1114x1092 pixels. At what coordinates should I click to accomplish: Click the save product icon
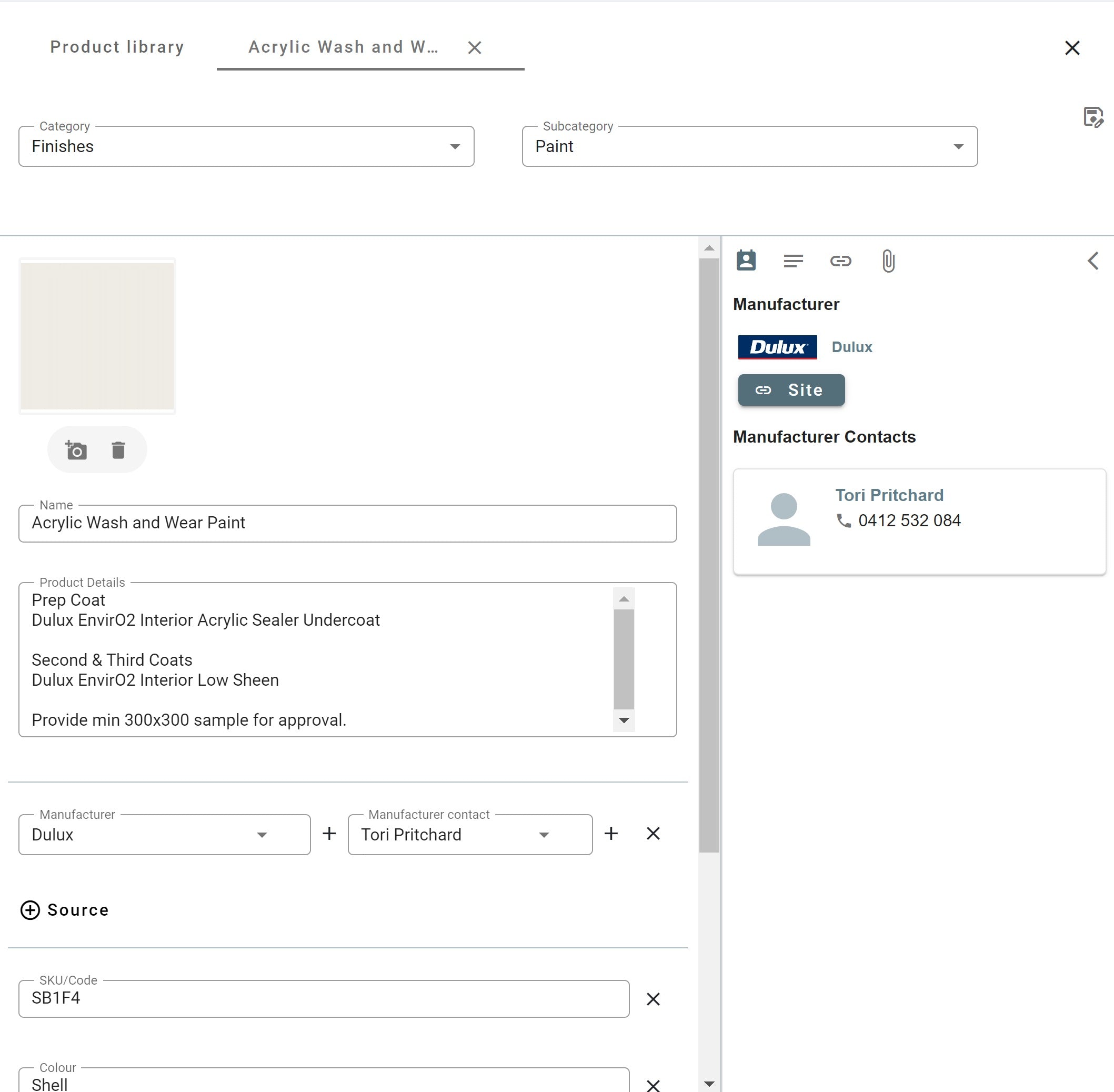[x=1093, y=117]
